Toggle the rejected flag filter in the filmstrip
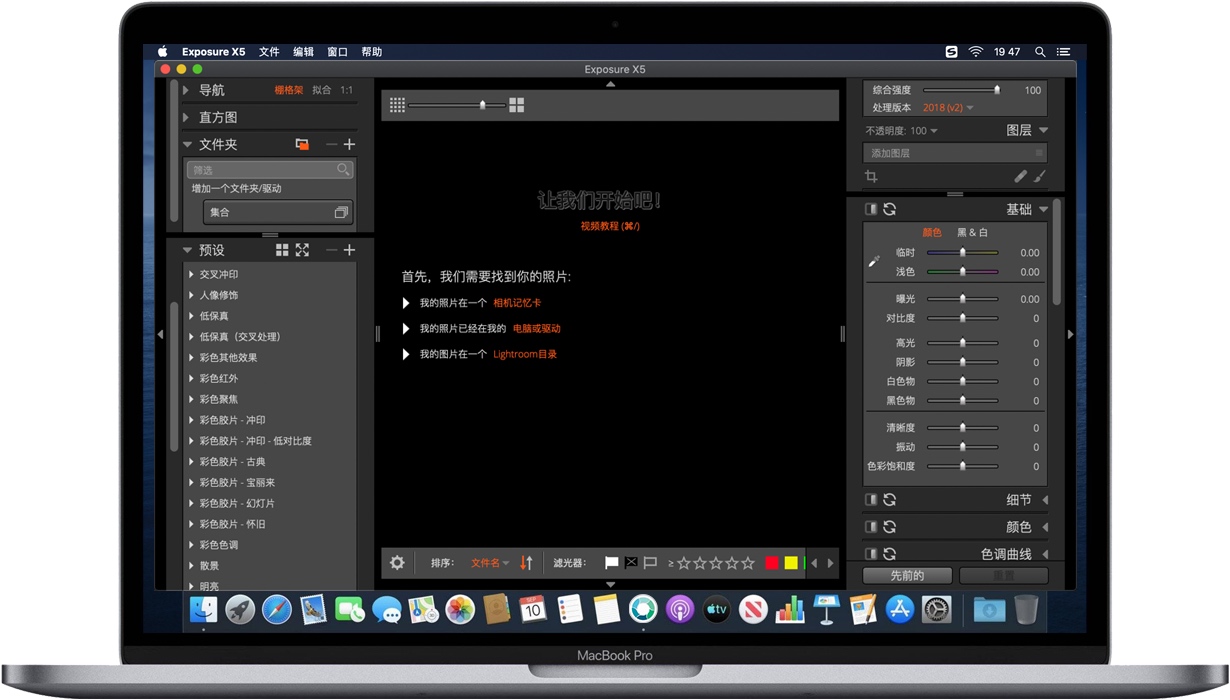 [631, 562]
